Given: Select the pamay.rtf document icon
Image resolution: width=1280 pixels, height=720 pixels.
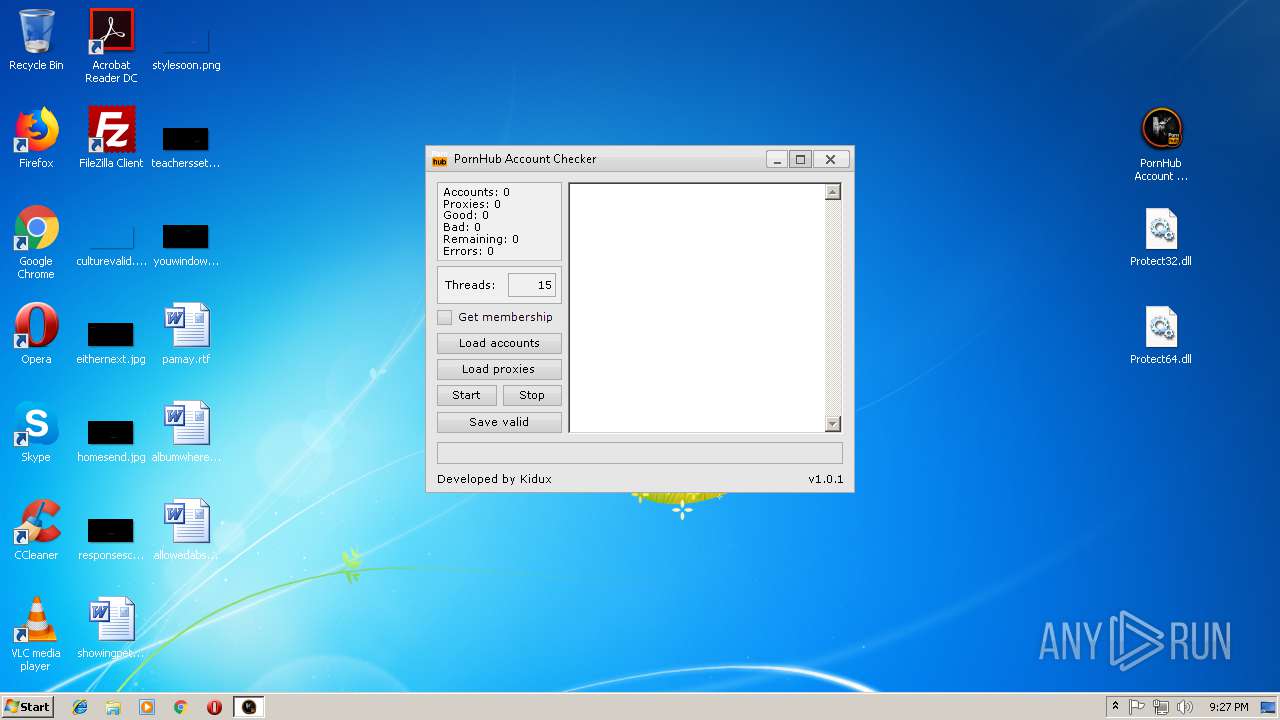Looking at the screenshot, I should [x=186, y=334].
